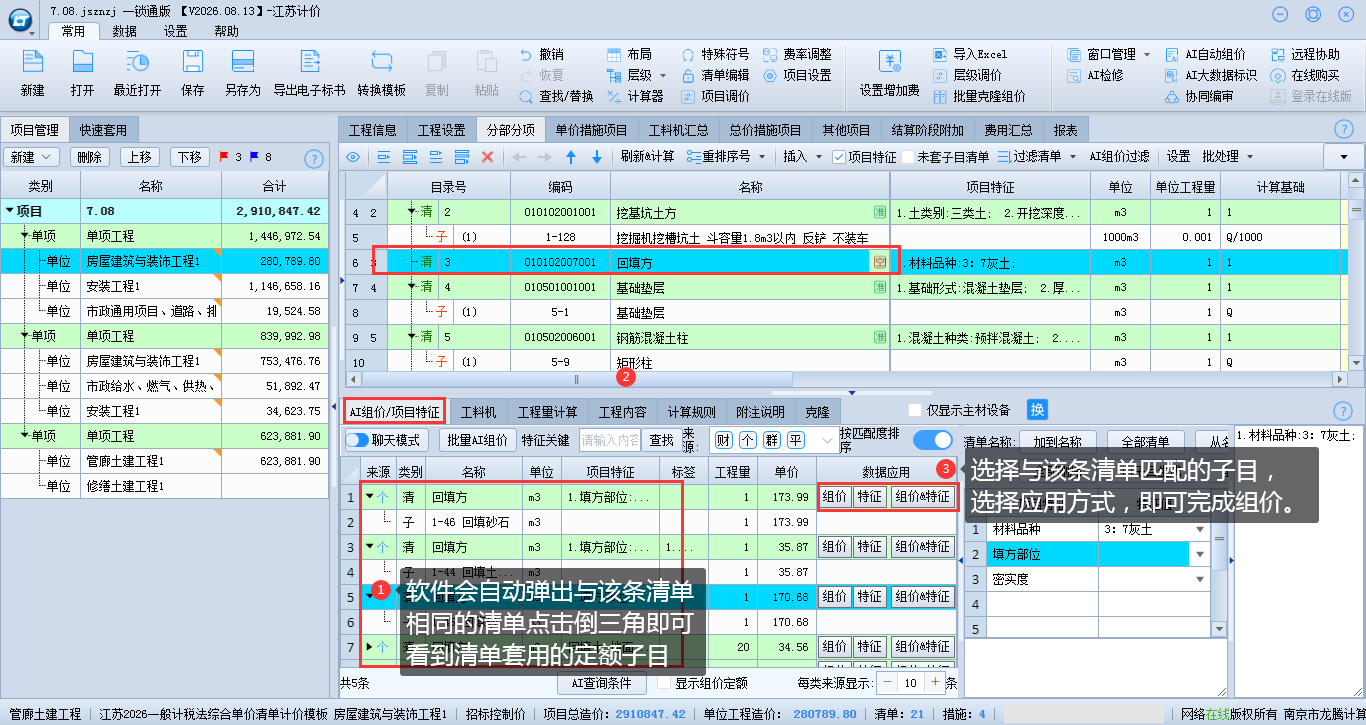Open the 层级 dropdown in ribbon
This screenshot has width=1366, height=725.
click(661, 75)
